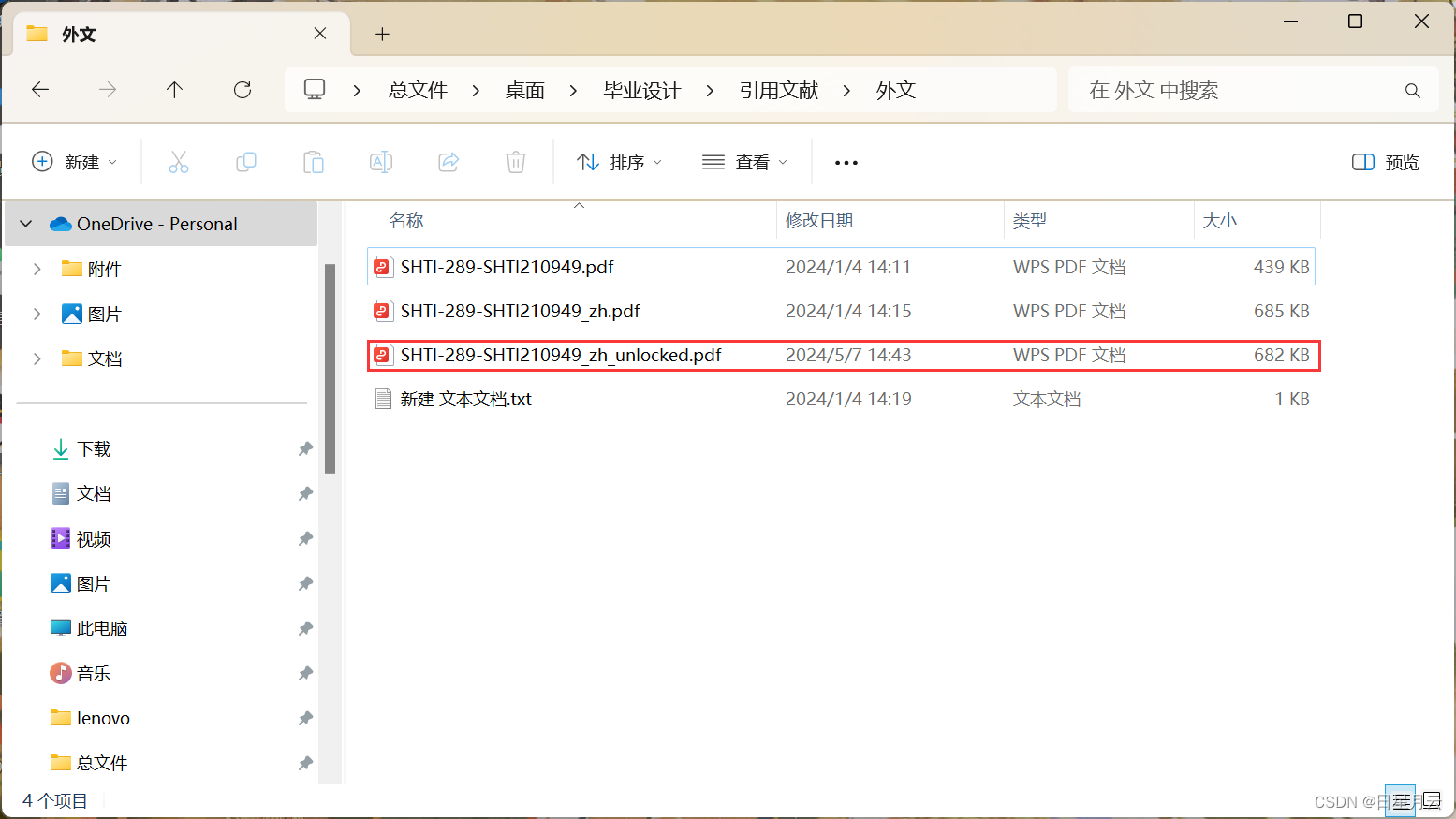The image size is (1456, 819).
Task: Click the Rename icon in toolbar
Action: click(381, 162)
